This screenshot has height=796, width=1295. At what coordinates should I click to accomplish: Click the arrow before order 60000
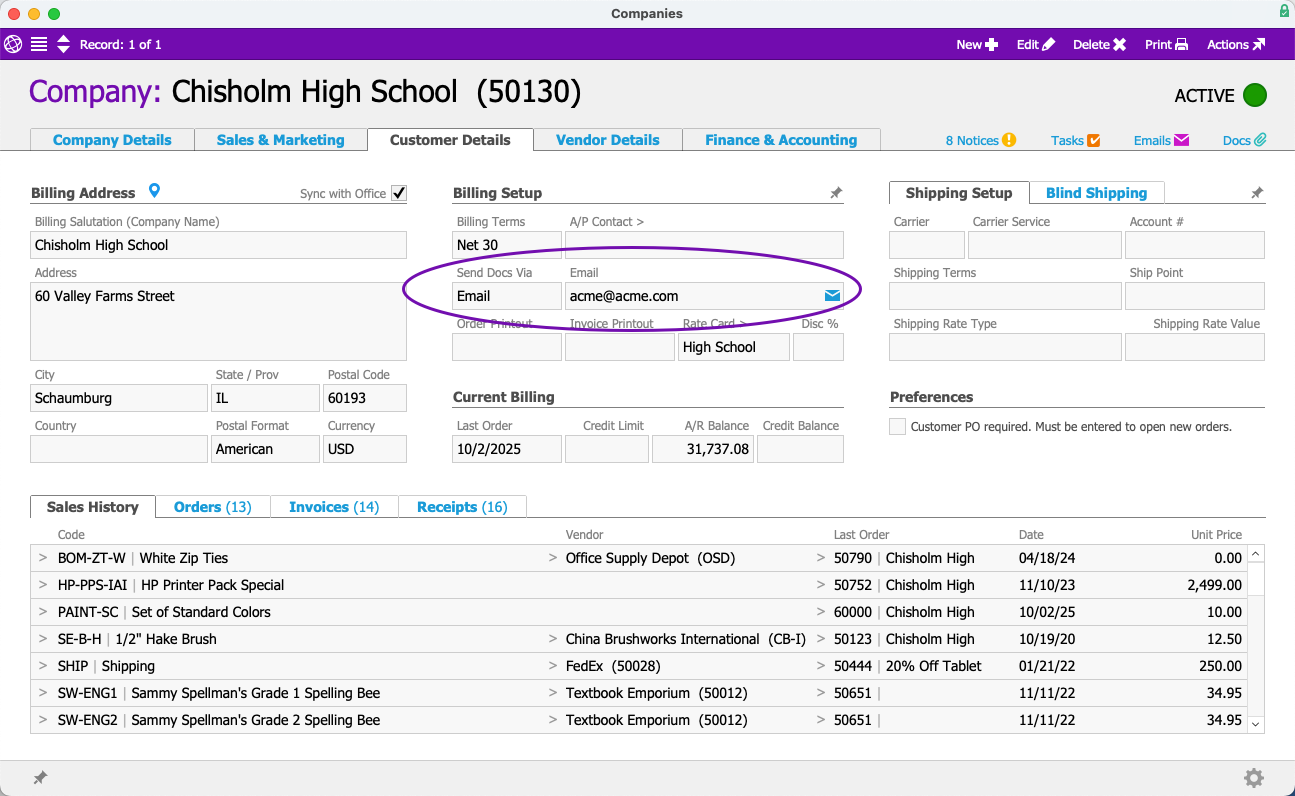coord(821,612)
